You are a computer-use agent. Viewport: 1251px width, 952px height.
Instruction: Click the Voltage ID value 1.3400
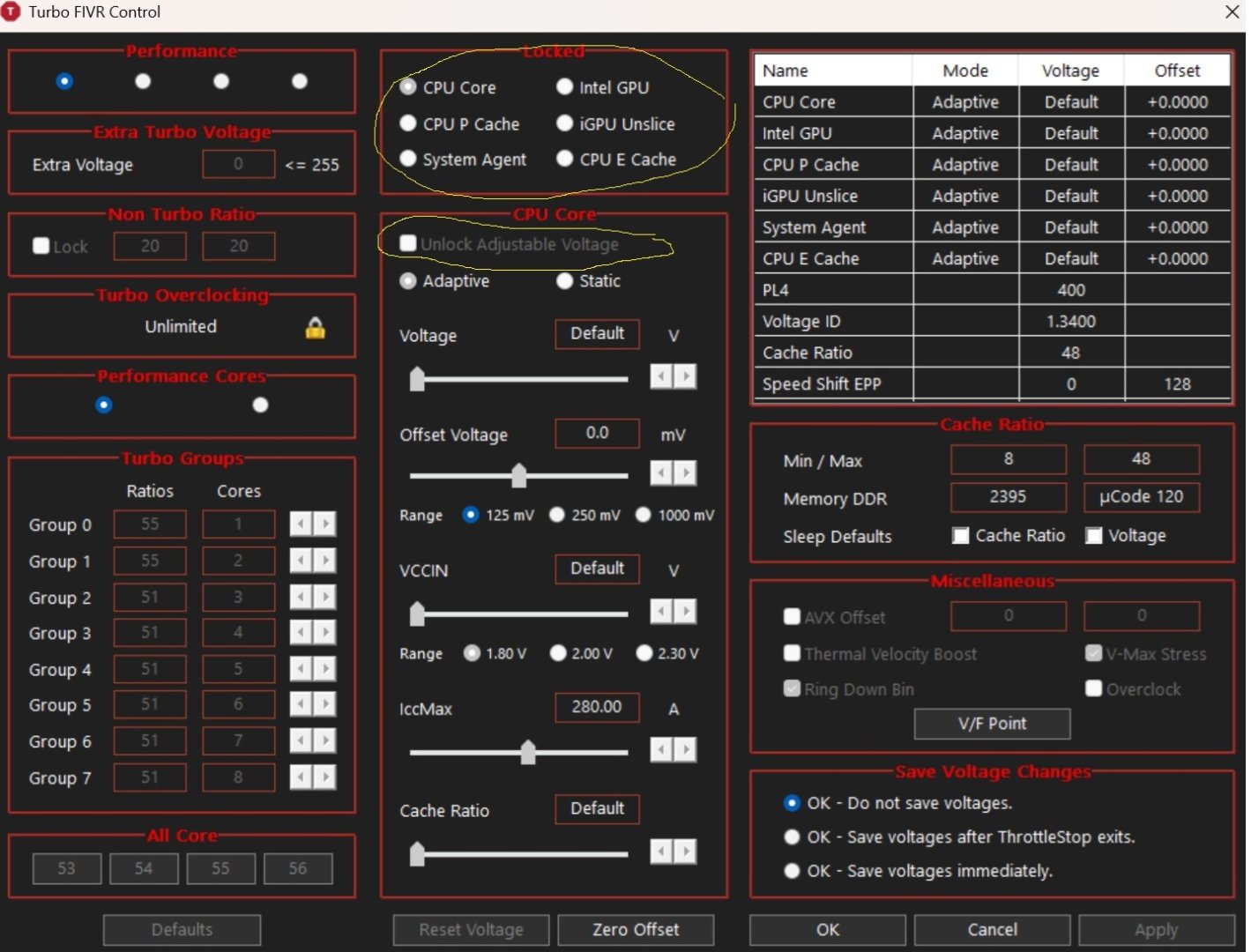[1071, 322]
